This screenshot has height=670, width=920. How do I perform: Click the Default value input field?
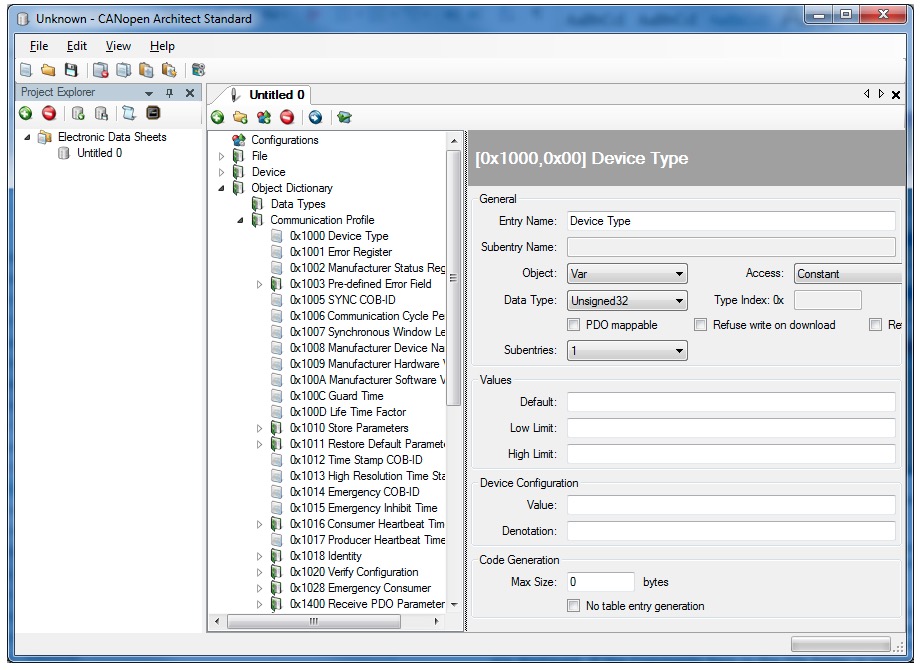point(730,402)
